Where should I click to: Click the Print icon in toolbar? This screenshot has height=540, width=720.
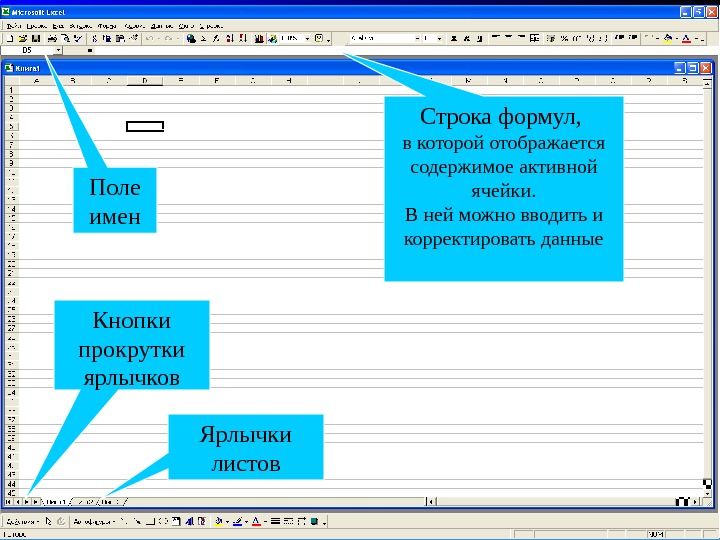coord(52,39)
